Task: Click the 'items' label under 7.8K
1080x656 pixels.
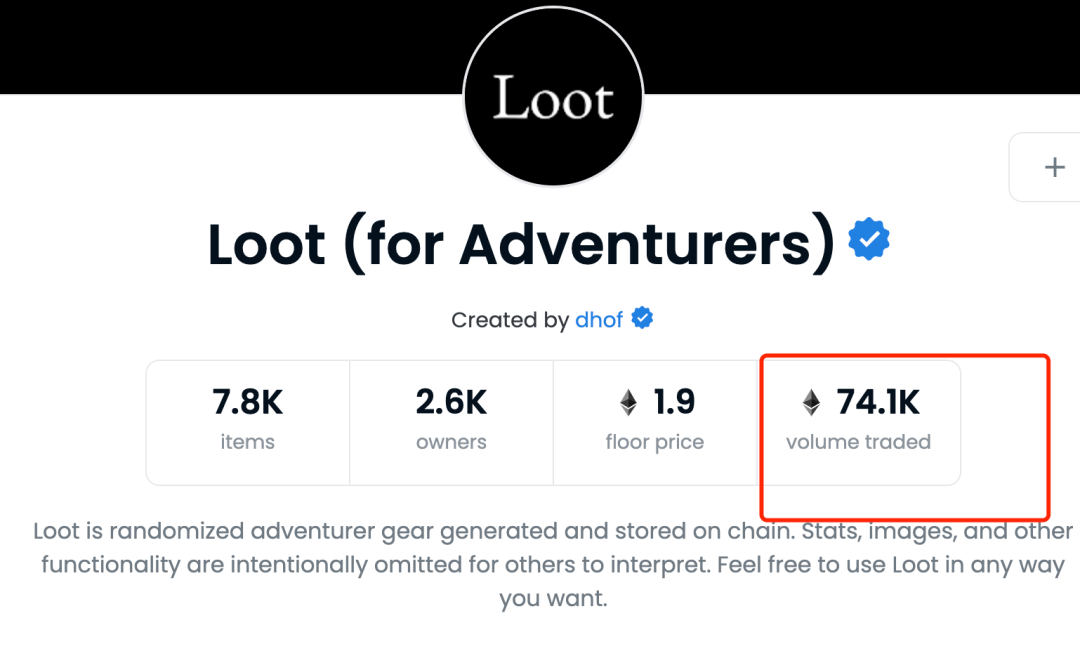Action: point(247,442)
